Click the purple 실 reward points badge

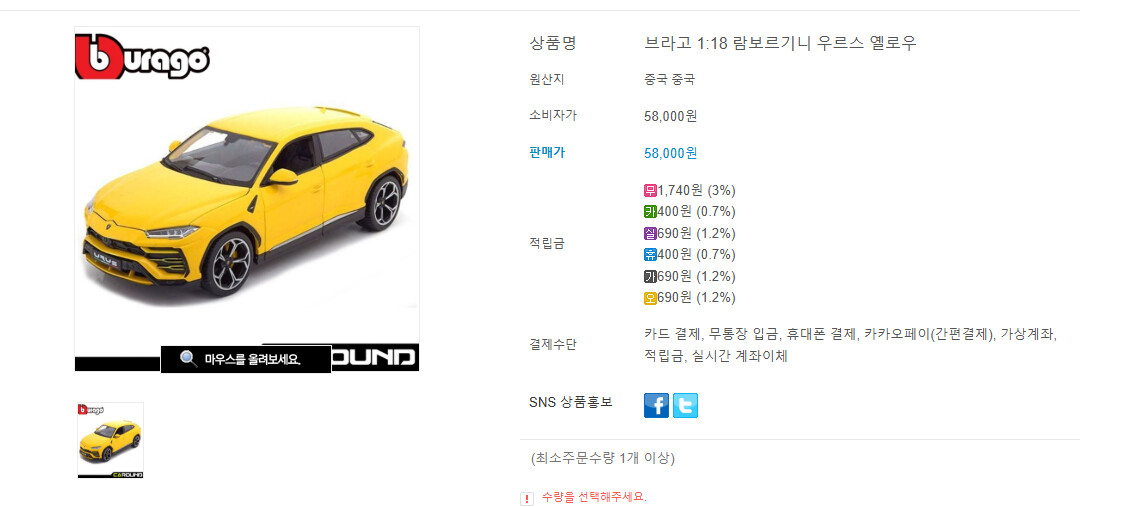[650, 234]
